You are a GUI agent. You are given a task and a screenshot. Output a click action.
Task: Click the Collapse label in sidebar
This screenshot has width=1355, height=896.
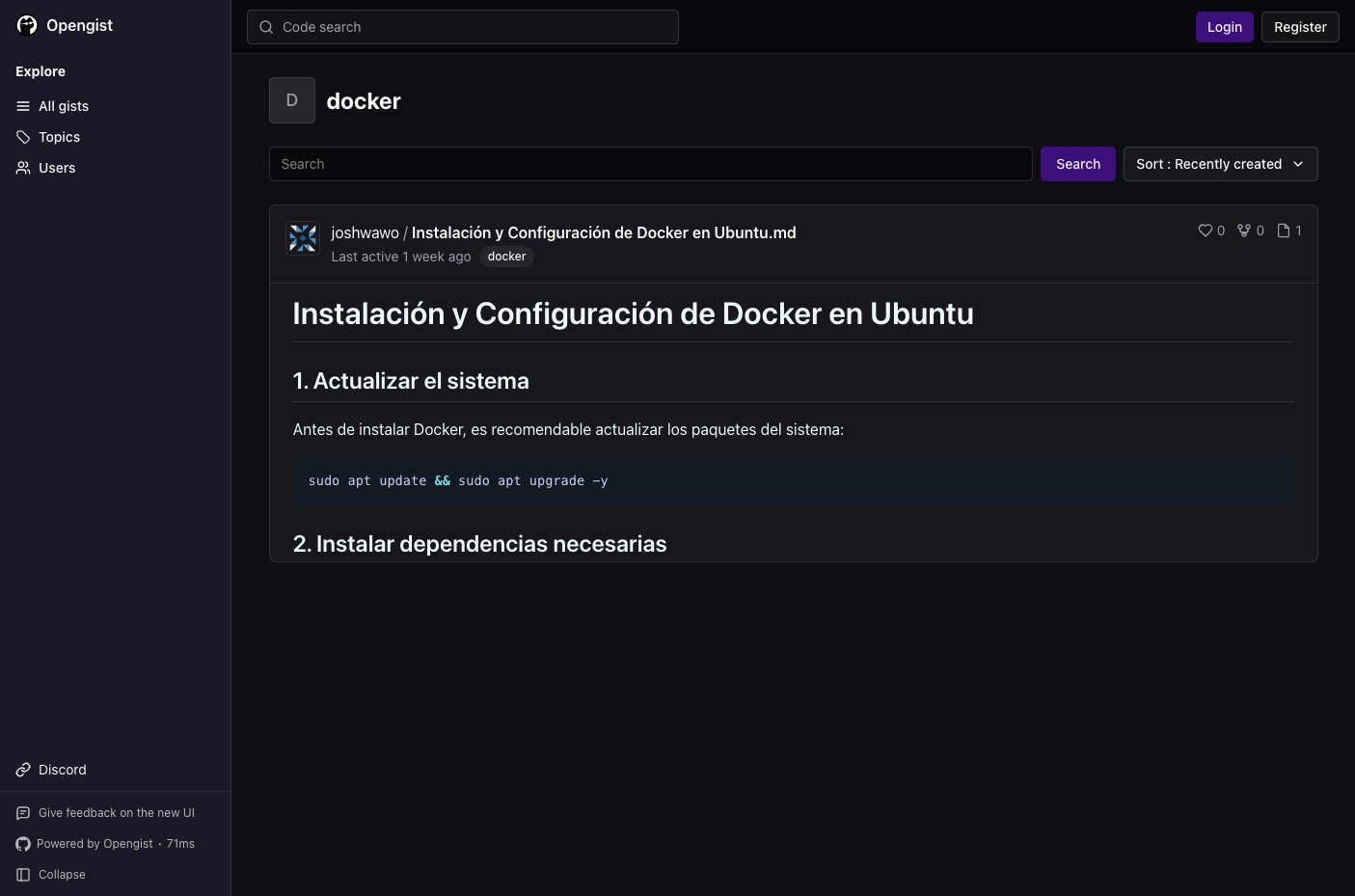pyautogui.click(x=62, y=875)
